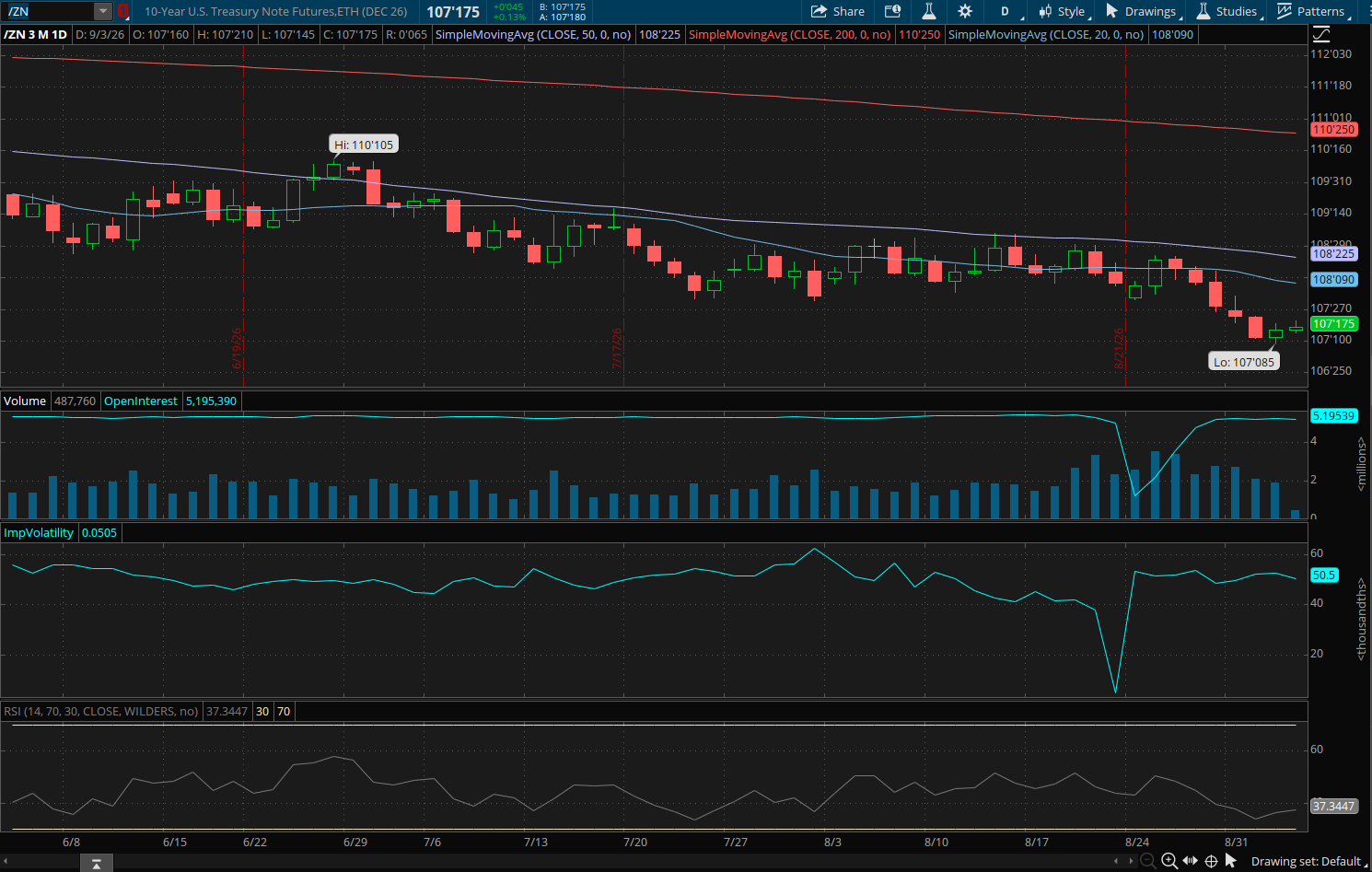1372x872 pixels.
Task: Click the chart pattern icon beside Patterns
Action: click(x=1284, y=11)
